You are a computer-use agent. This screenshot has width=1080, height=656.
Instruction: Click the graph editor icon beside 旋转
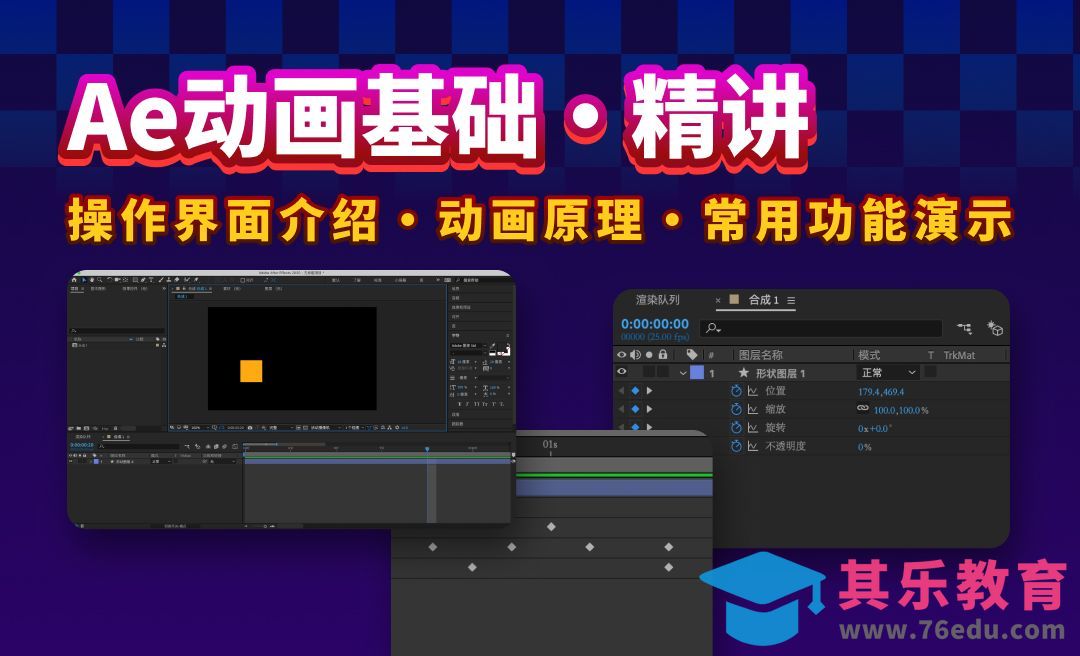tap(753, 428)
